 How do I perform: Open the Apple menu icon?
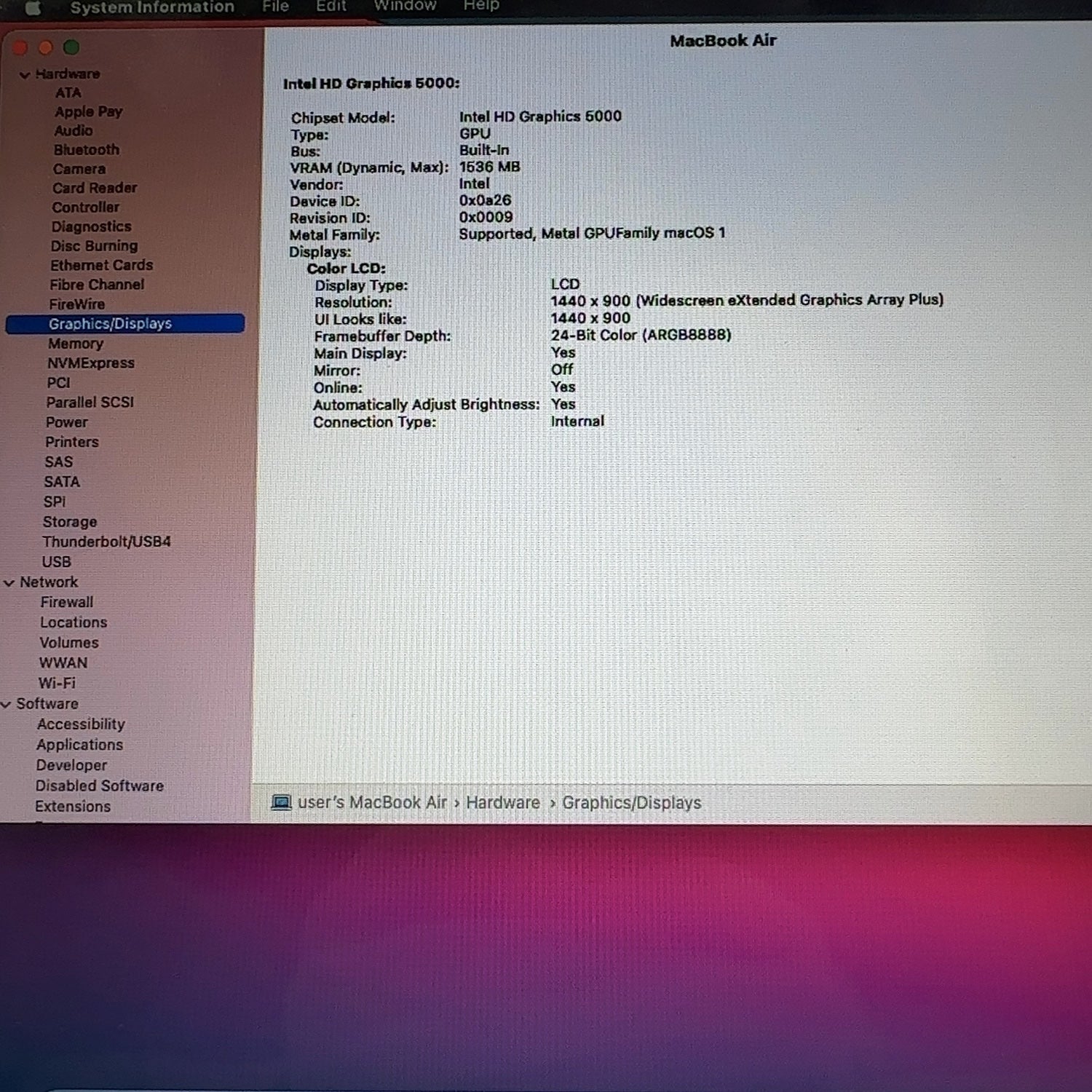point(33,7)
